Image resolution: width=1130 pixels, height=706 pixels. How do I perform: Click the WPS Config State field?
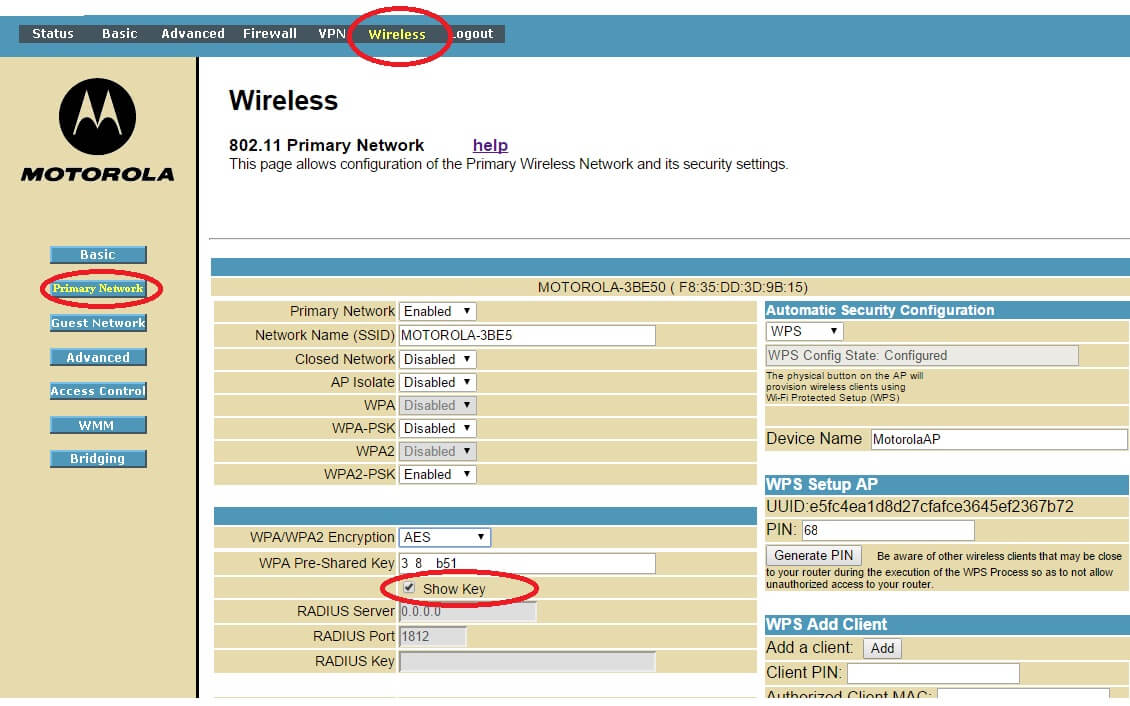pyautogui.click(x=922, y=355)
